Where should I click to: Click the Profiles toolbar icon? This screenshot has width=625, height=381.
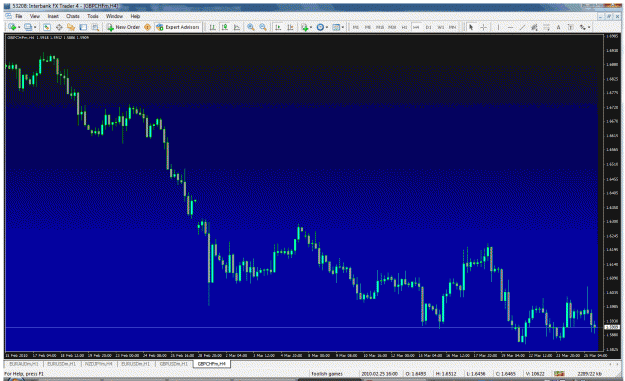28,27
